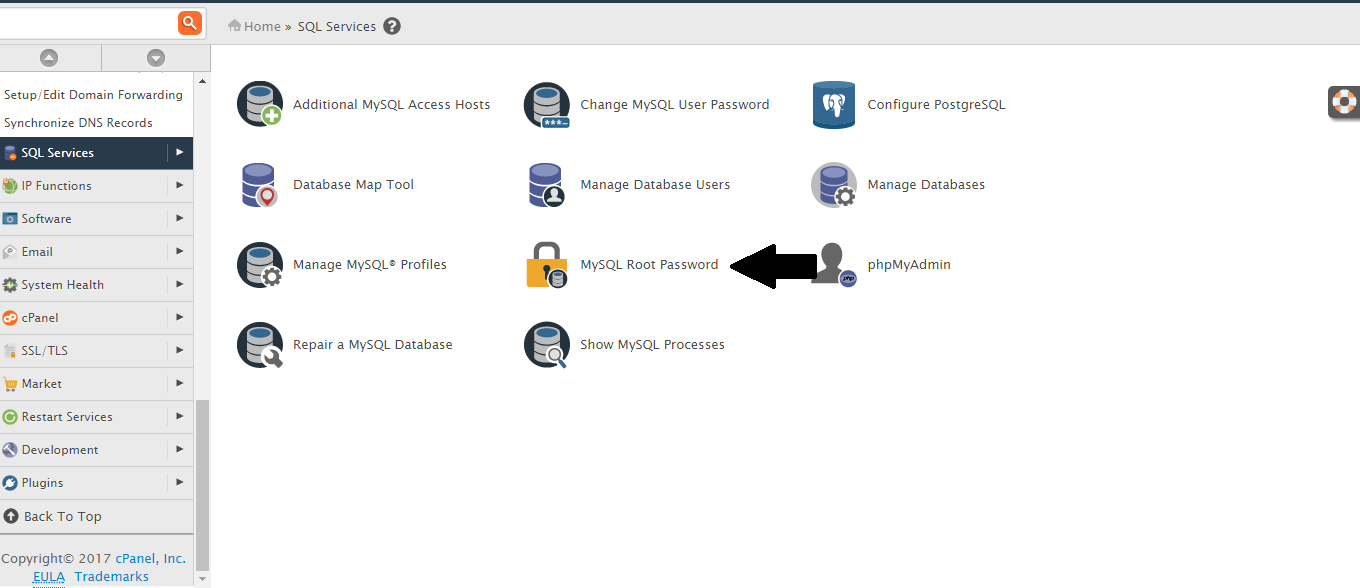Open the Change MySQL User Password link

(675, 104)
